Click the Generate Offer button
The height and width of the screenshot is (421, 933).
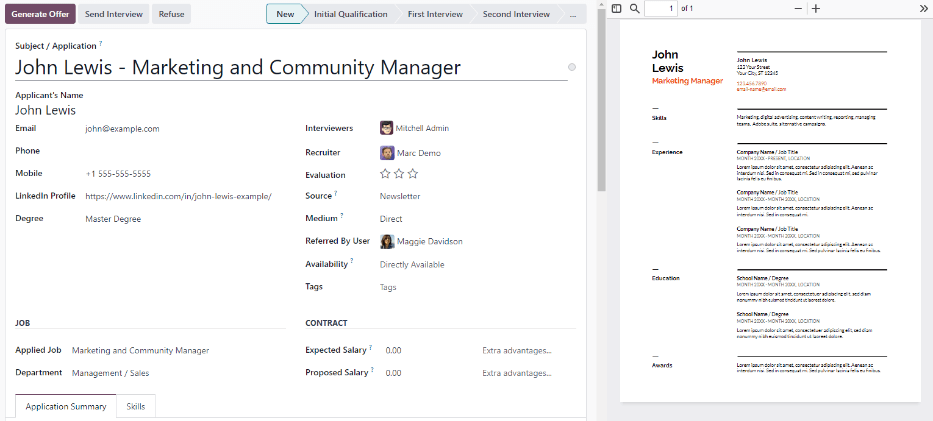tap(40, 14)
